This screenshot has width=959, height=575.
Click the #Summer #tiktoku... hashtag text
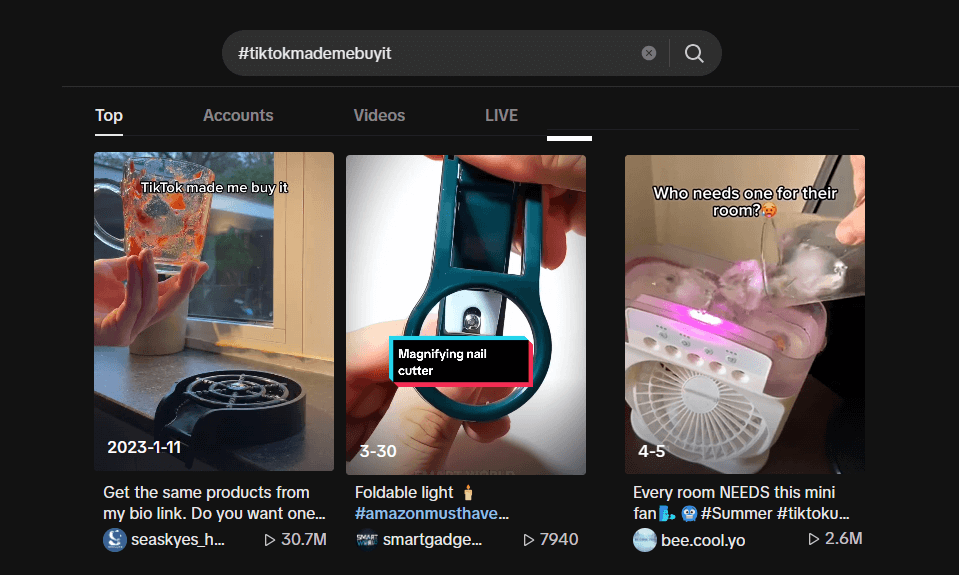pyautogui.click(x=775, y=513)
